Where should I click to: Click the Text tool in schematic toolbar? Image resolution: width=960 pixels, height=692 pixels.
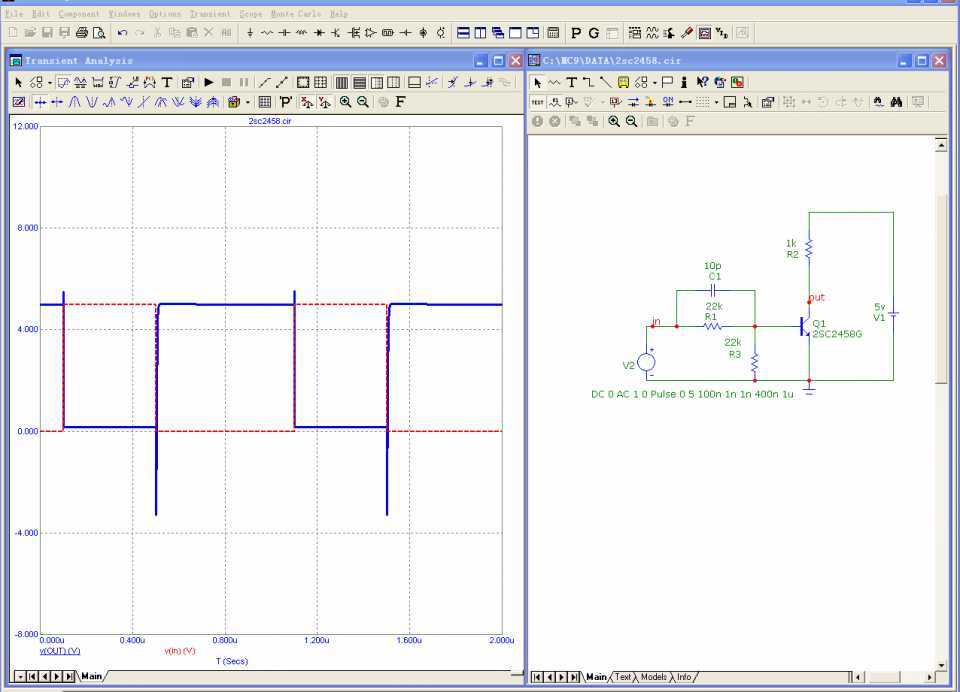(x=571, y=82)
